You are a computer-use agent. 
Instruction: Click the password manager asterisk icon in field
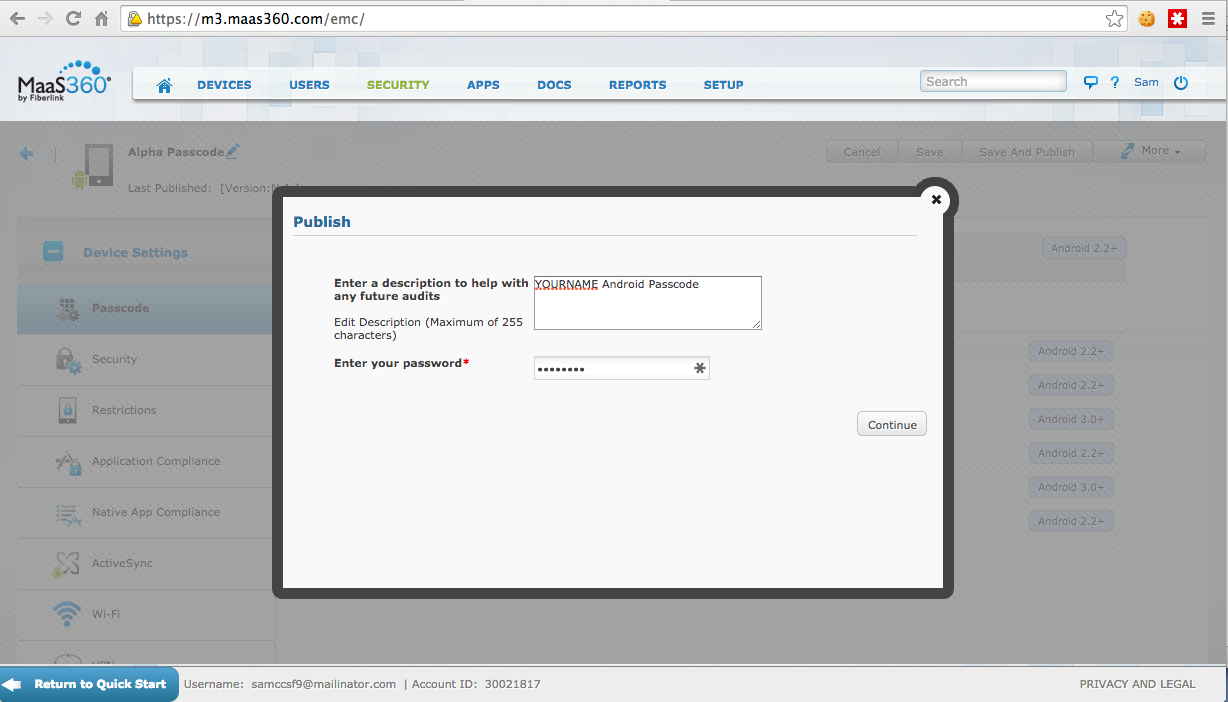click(699, 368)
